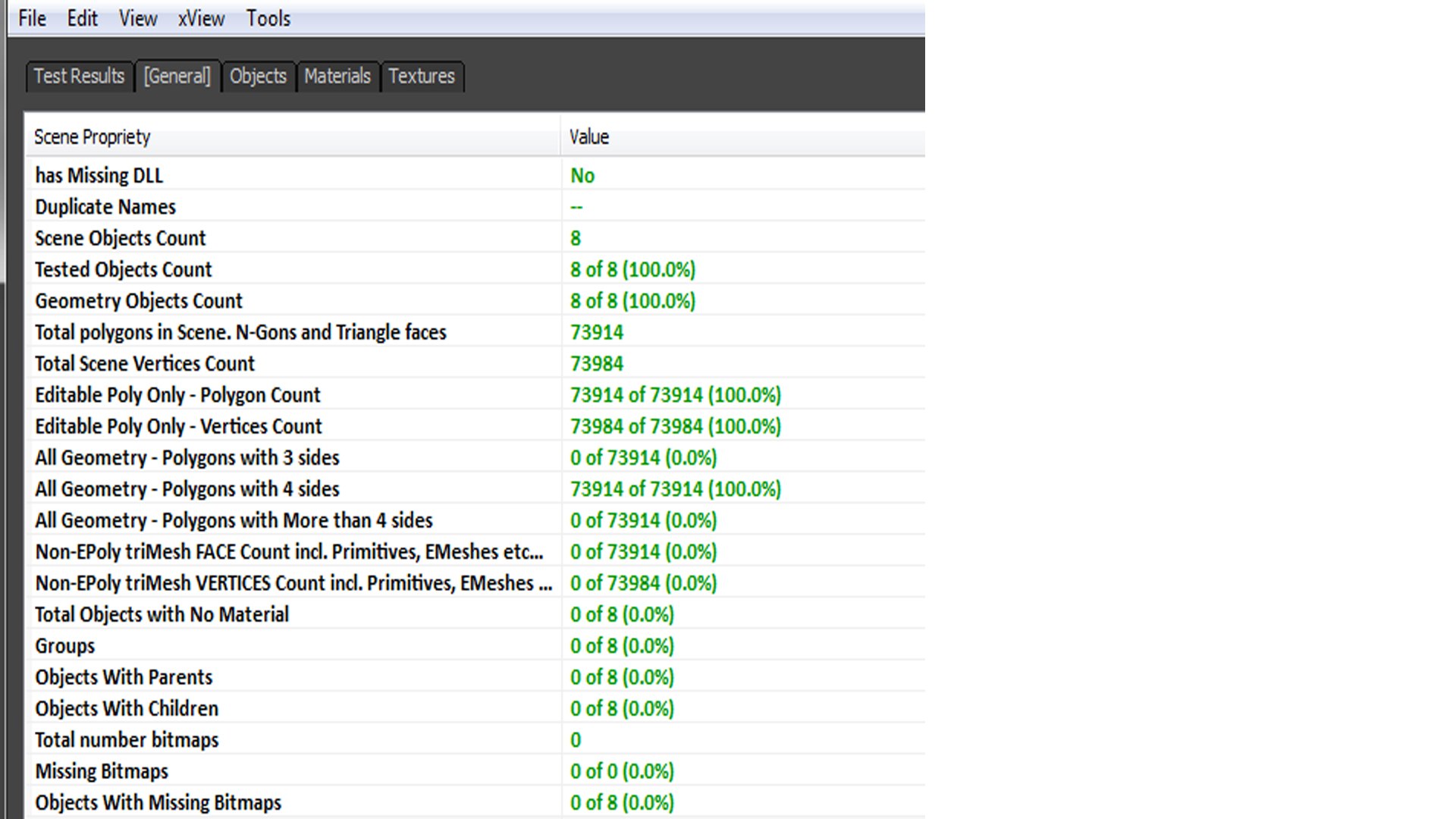Open the View menu
The height and width of the screenshot is (819, 1456).
137,18
